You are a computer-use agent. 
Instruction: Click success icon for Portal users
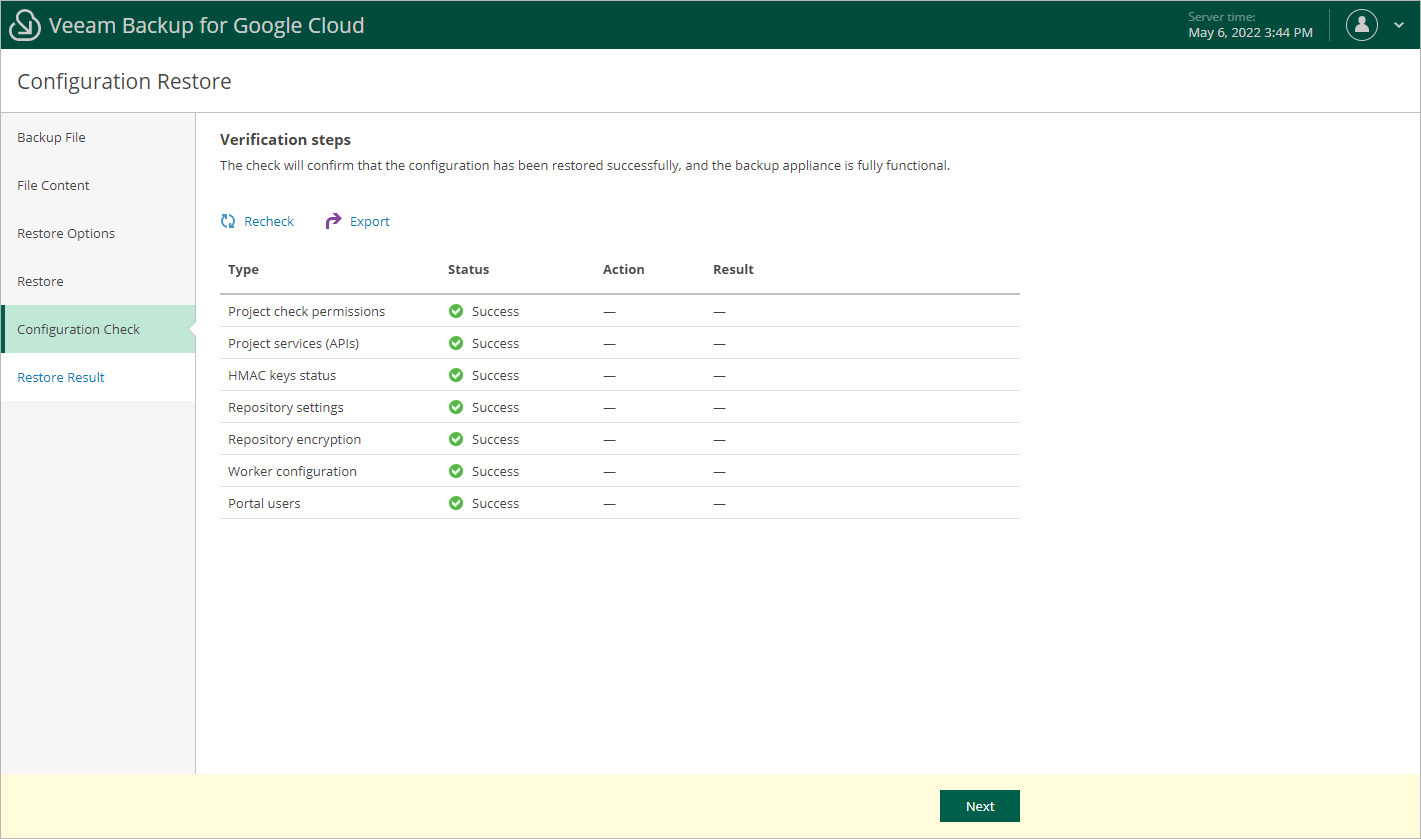(x=456, y=503)
